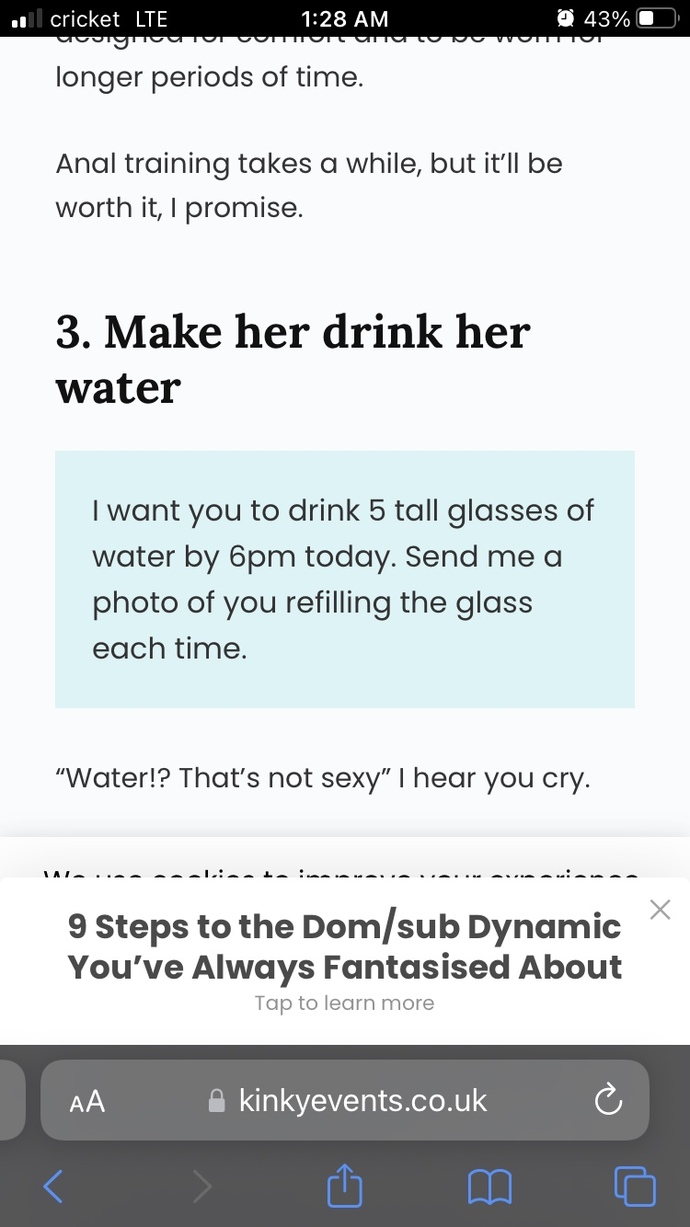Screen dimensions: 690x1227
Task: View open tabs with the tabs icon
Action: click(635, 1187)
